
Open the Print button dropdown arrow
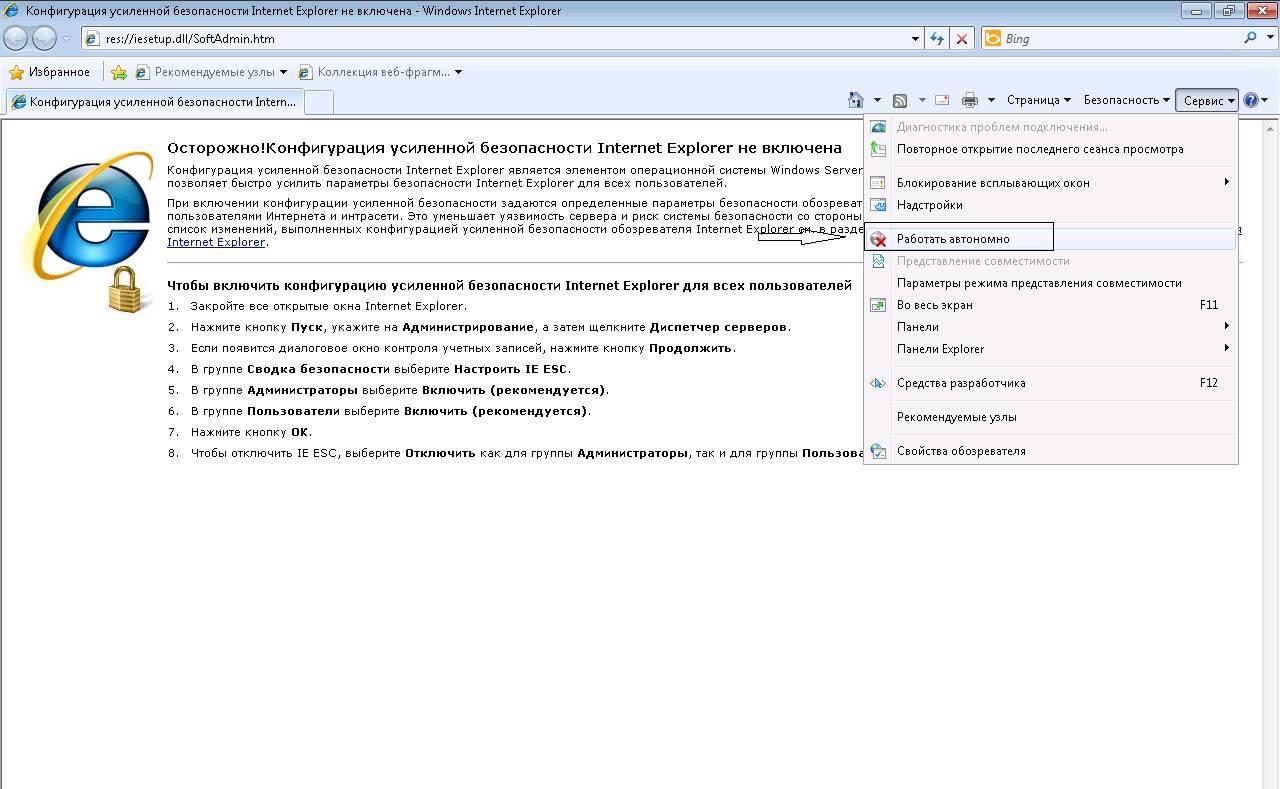pyautogui.click(x=991, y=100)
